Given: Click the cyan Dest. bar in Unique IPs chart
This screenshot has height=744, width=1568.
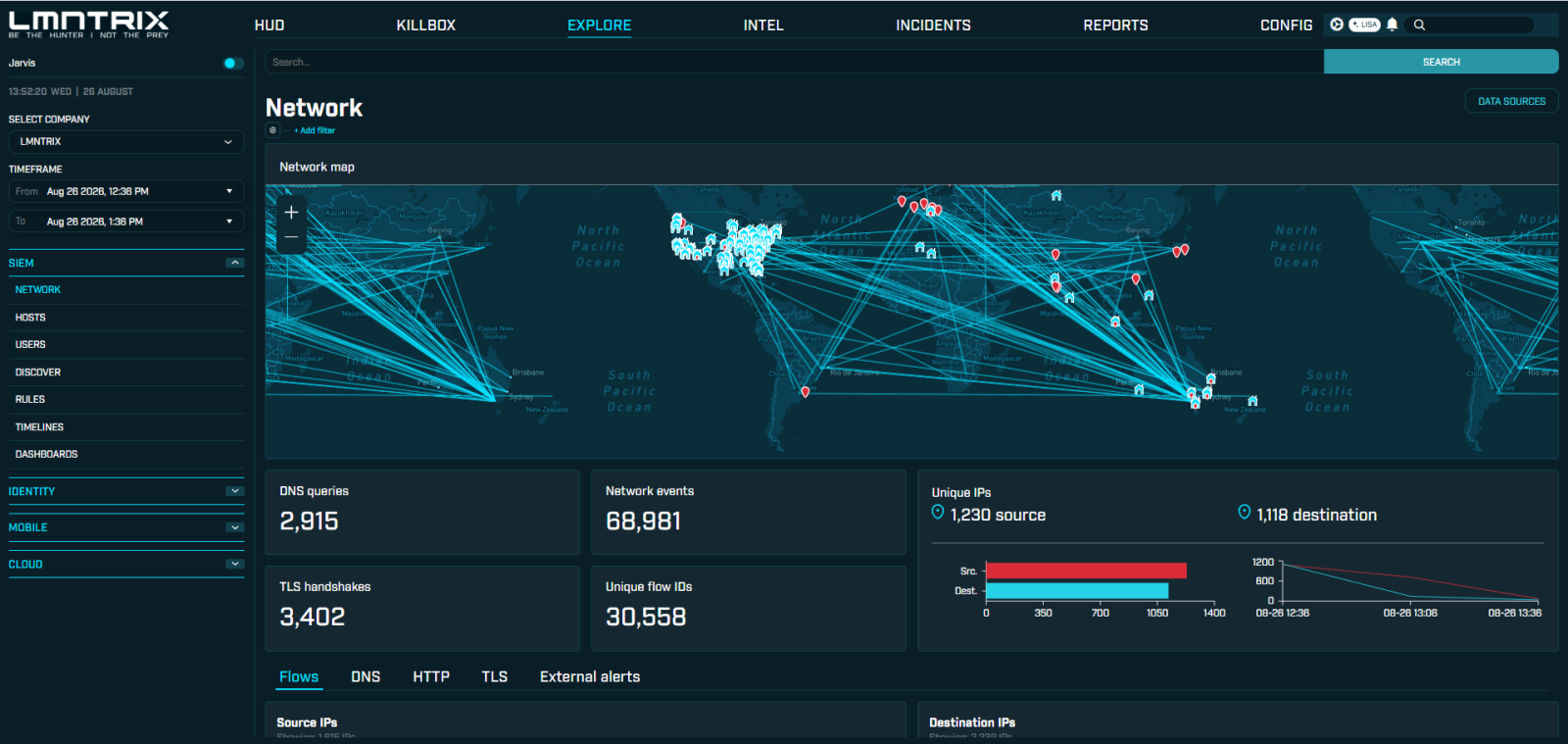Looking at the screenshot, I should pos(1077,591).
